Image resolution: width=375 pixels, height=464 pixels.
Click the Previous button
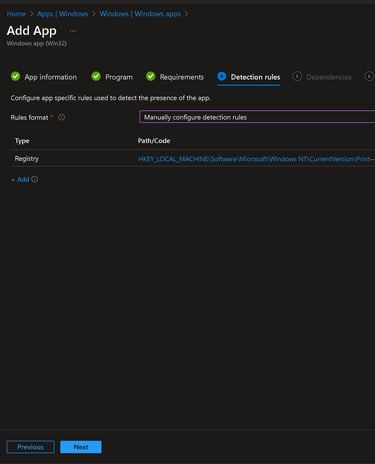point(30,447)
